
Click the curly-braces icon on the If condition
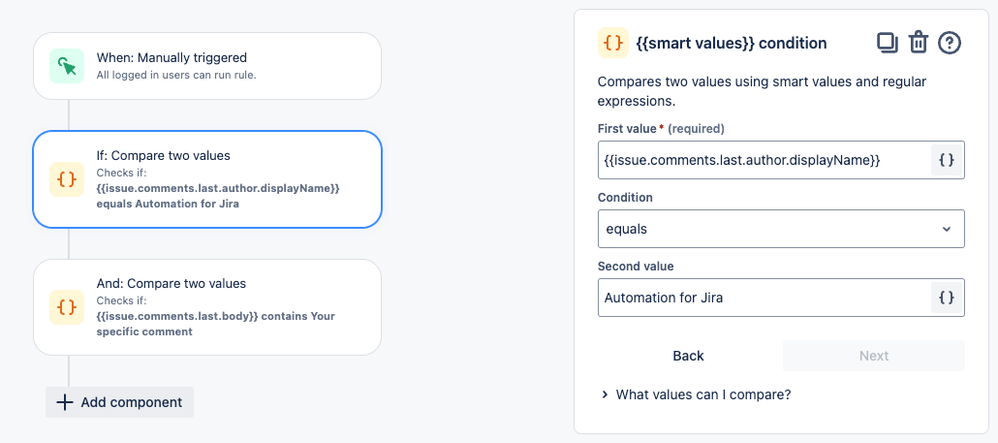click(67, 179)
